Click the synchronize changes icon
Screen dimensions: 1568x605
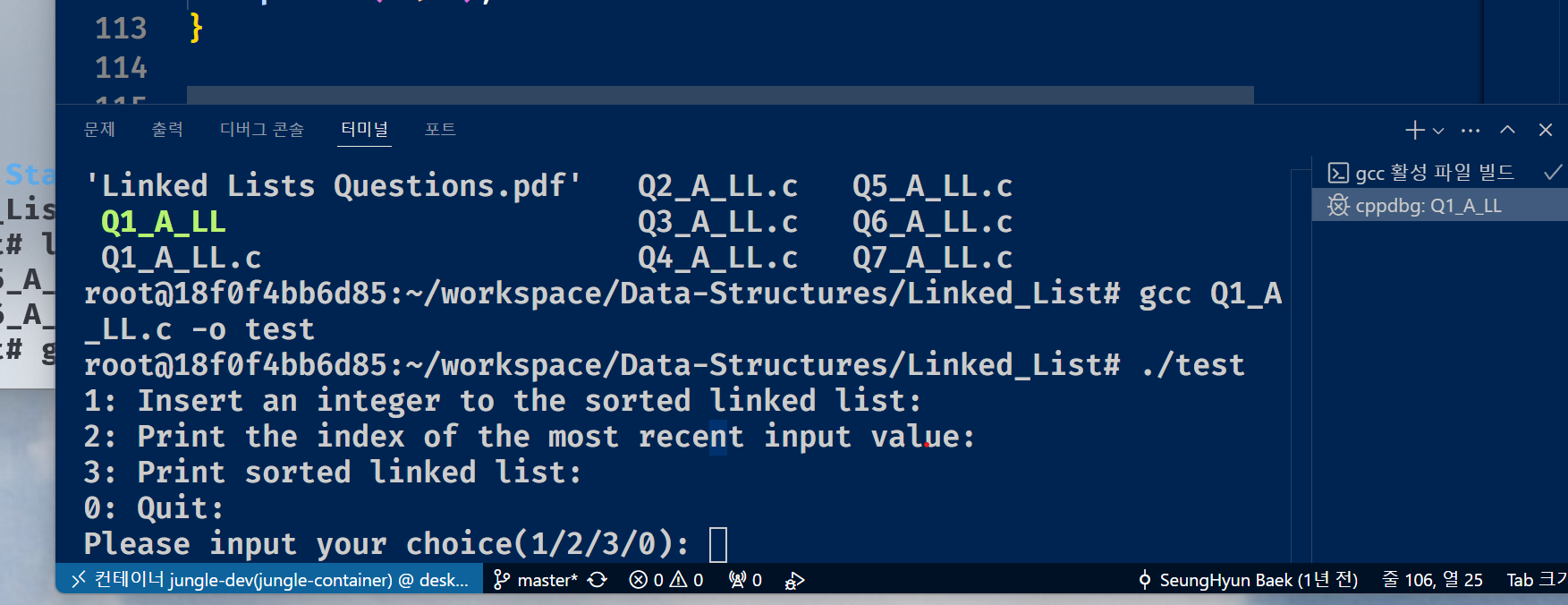[598, 580]
